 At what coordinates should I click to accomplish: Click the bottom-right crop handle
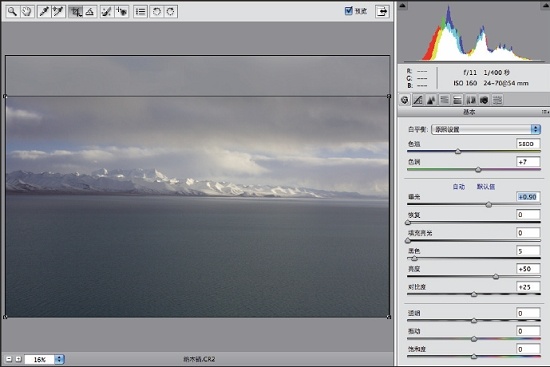click(x=389, y=317)
